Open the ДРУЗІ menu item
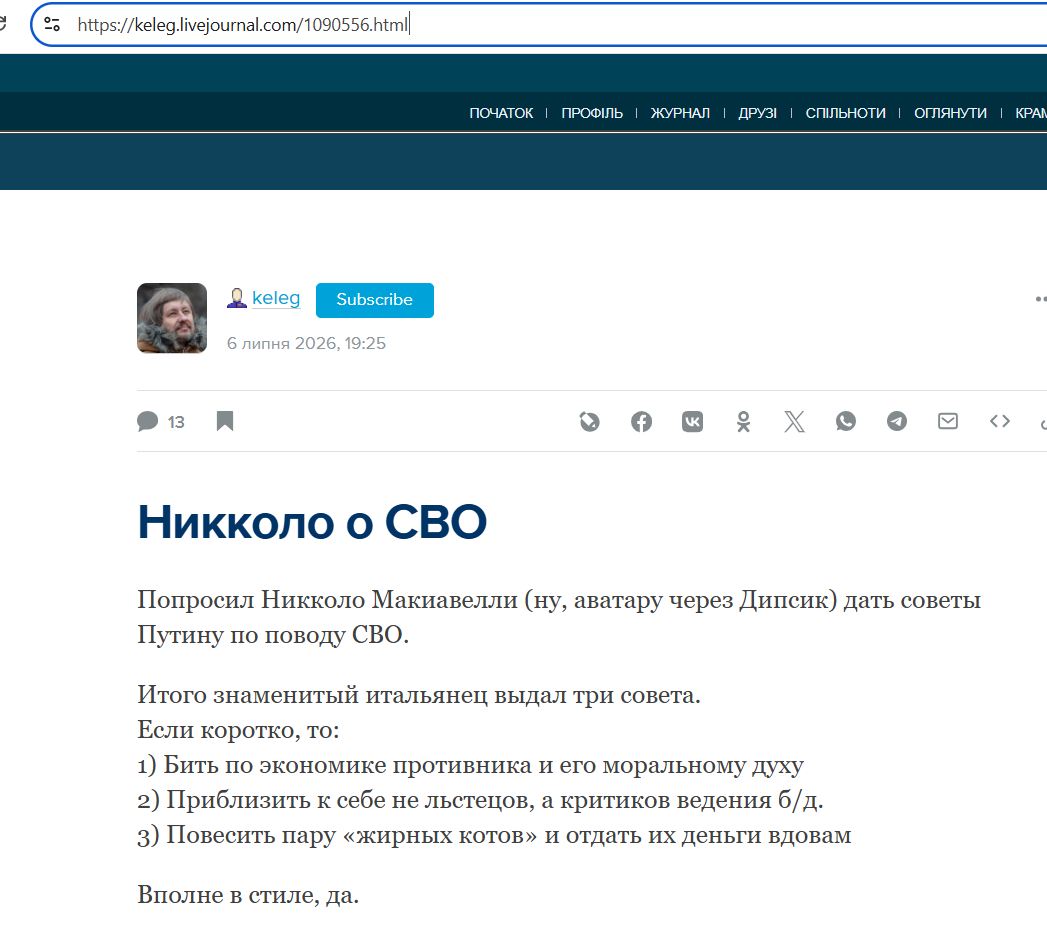The width and height of the screenshot is (1047, 934). pyautogui.click(x=757, y=113)
